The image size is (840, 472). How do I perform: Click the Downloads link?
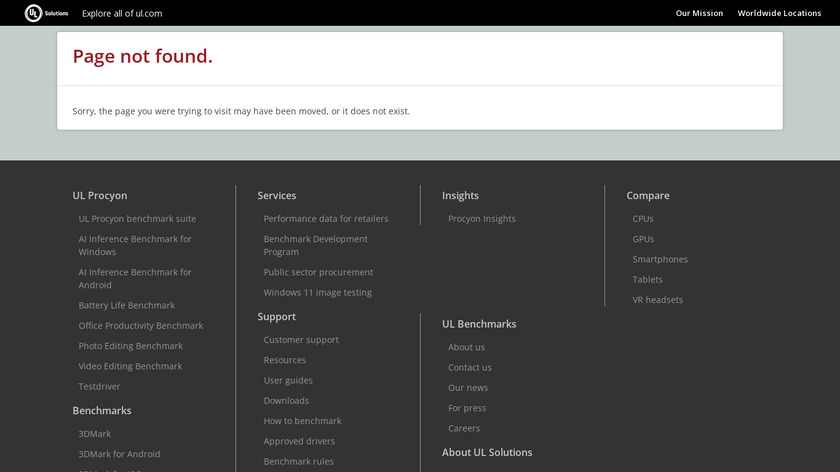click(x=286, y=401)
